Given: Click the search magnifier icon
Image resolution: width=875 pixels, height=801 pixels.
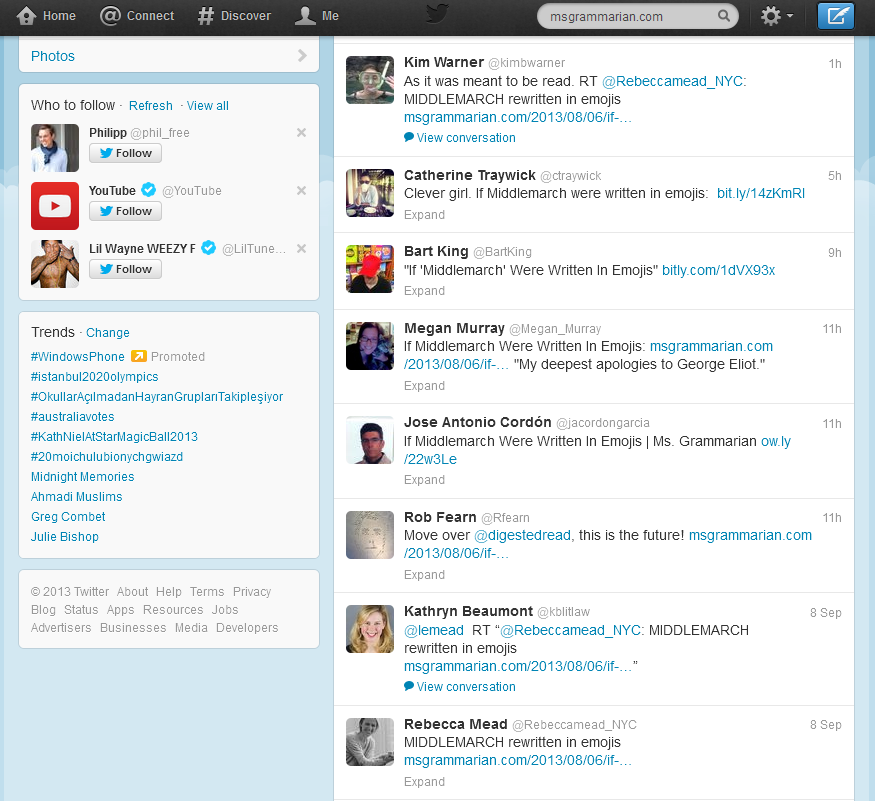Looking at the screenshot, I should 724,17.
